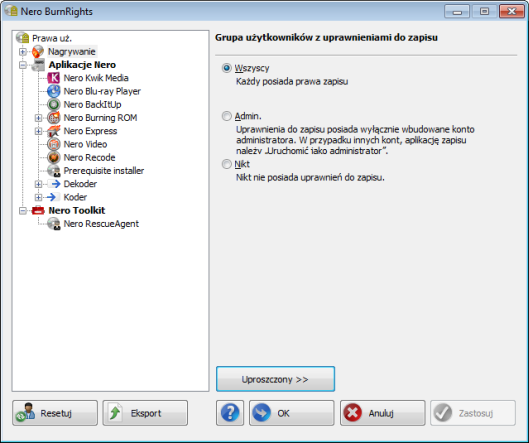
Task: Collapse the Aplikacje Nero tree node
Action: click(x=23, y=65)
